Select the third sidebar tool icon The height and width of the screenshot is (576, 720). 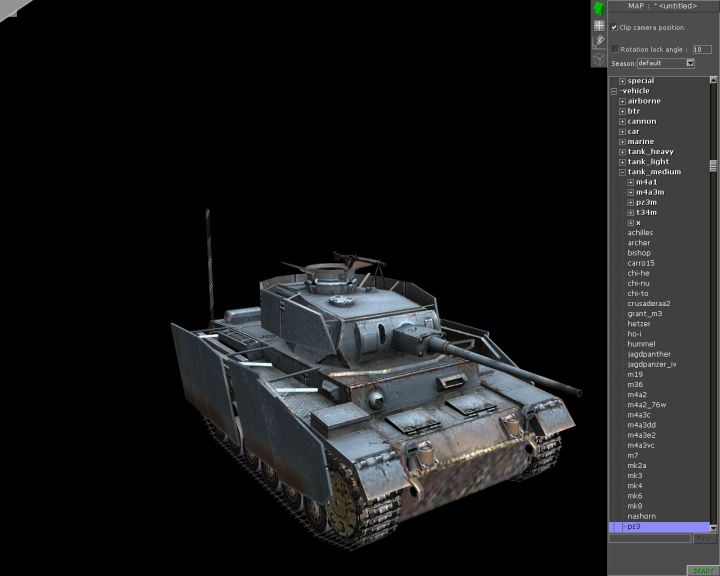tap(599, 42)
